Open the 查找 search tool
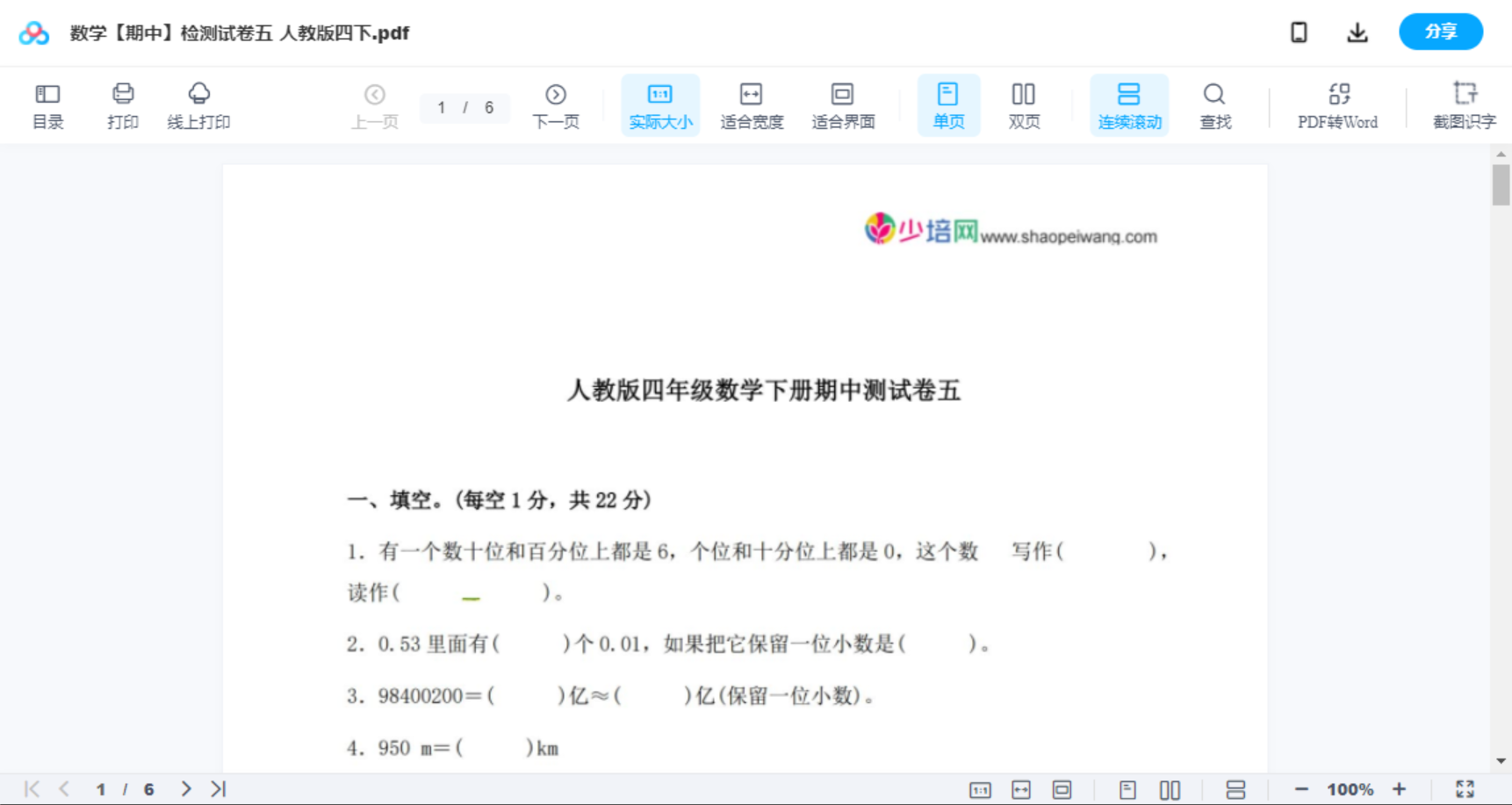The width and height of the screenshot is (1512, 805). click(1215, 104)
